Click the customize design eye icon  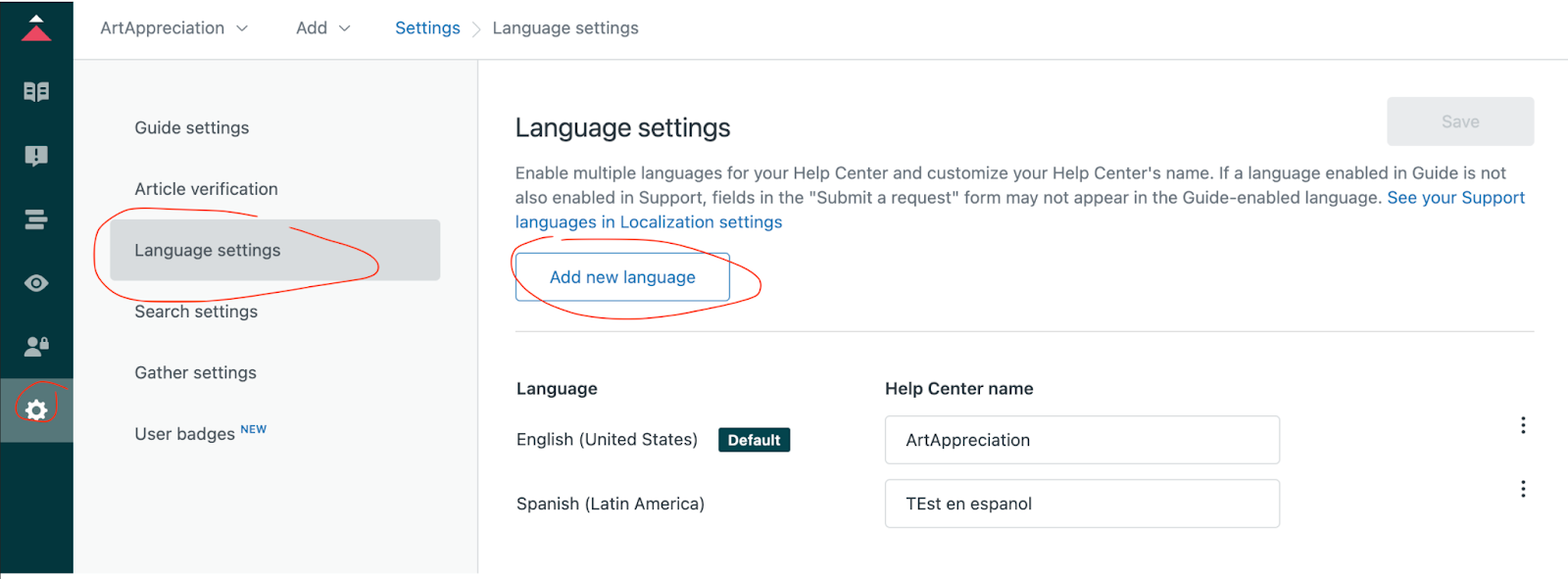[x=36, y=283]
